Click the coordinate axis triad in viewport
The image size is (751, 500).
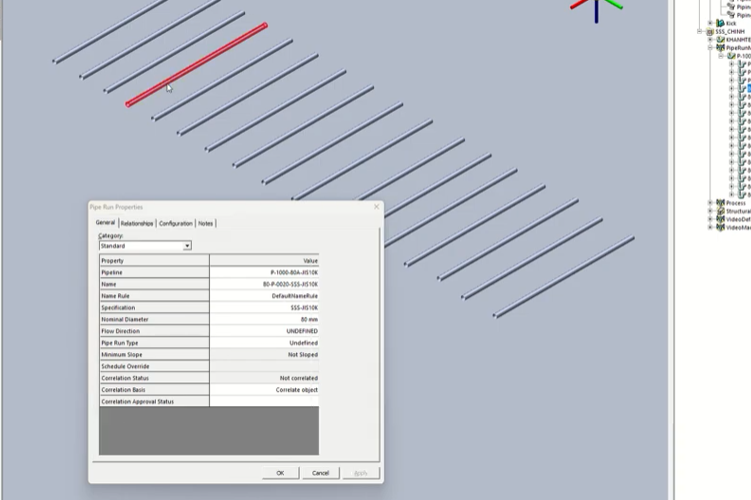tap(596, 6)
